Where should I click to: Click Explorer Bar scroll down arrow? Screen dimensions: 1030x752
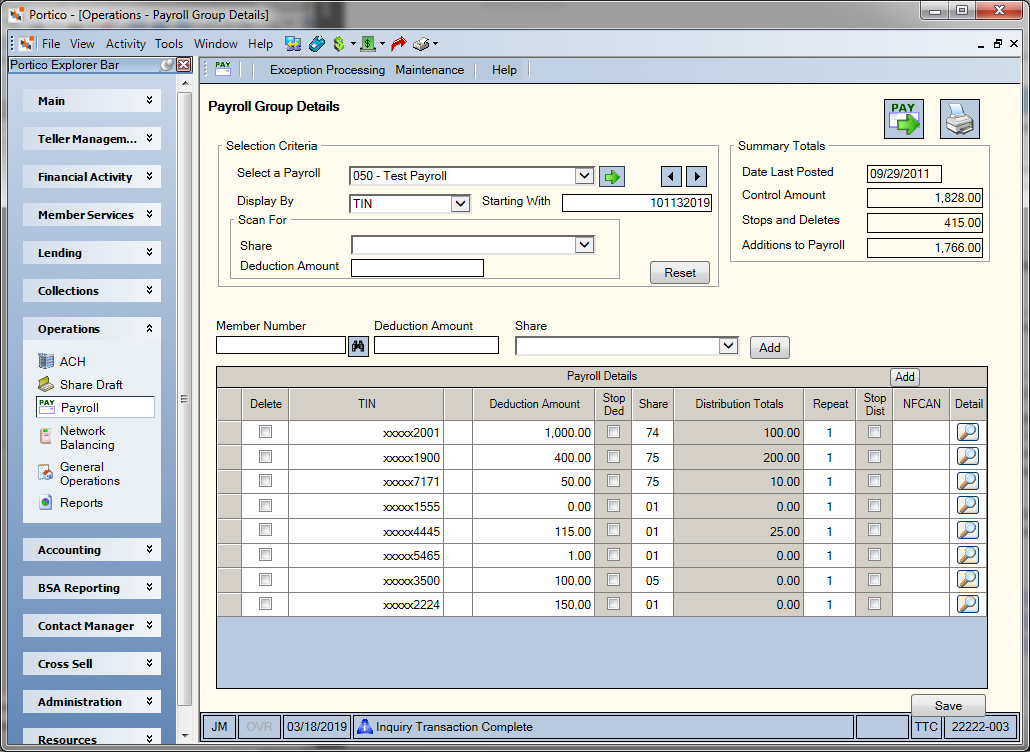(x=185, y=736)
